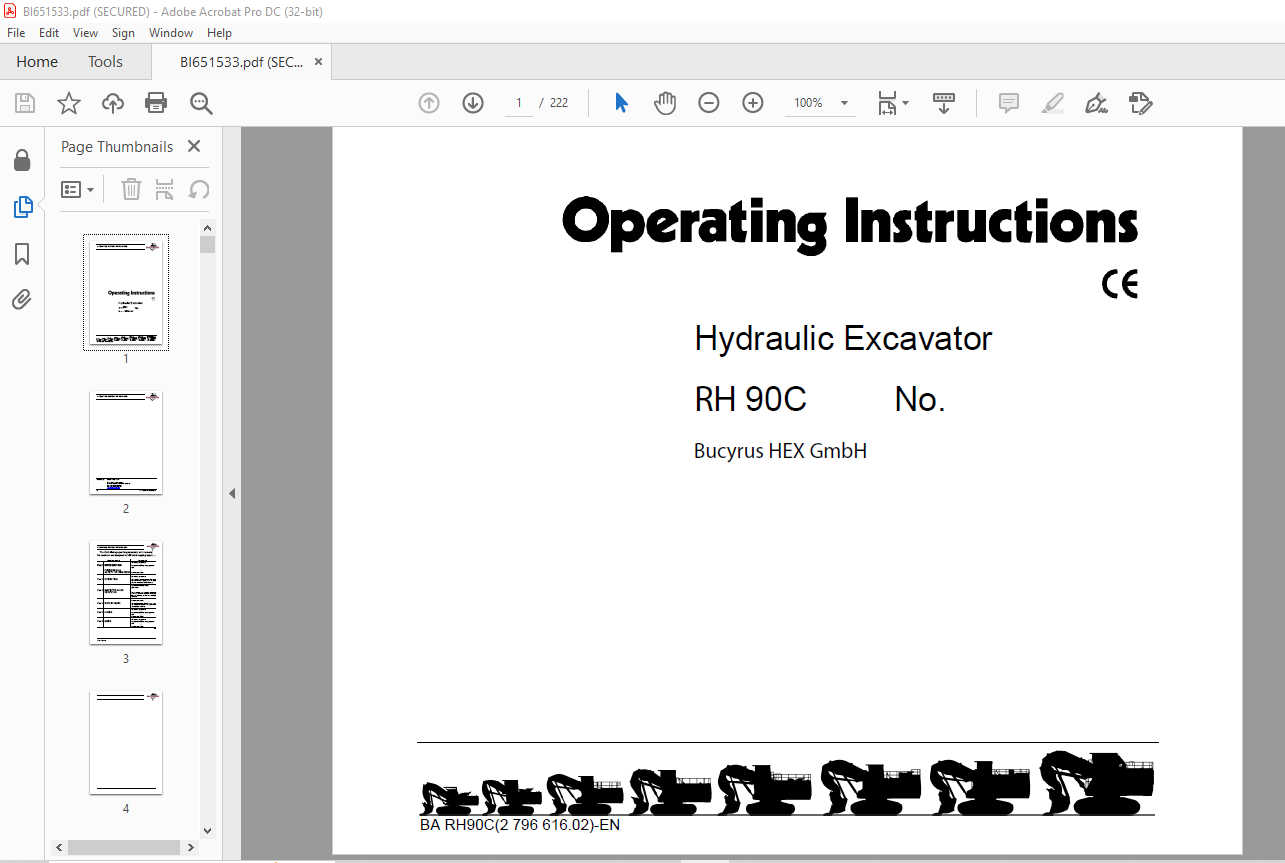Viewport: 1285px width, 863px height.
Task: Select the BI651533.pdf document tab
Action: click(241, 62)
